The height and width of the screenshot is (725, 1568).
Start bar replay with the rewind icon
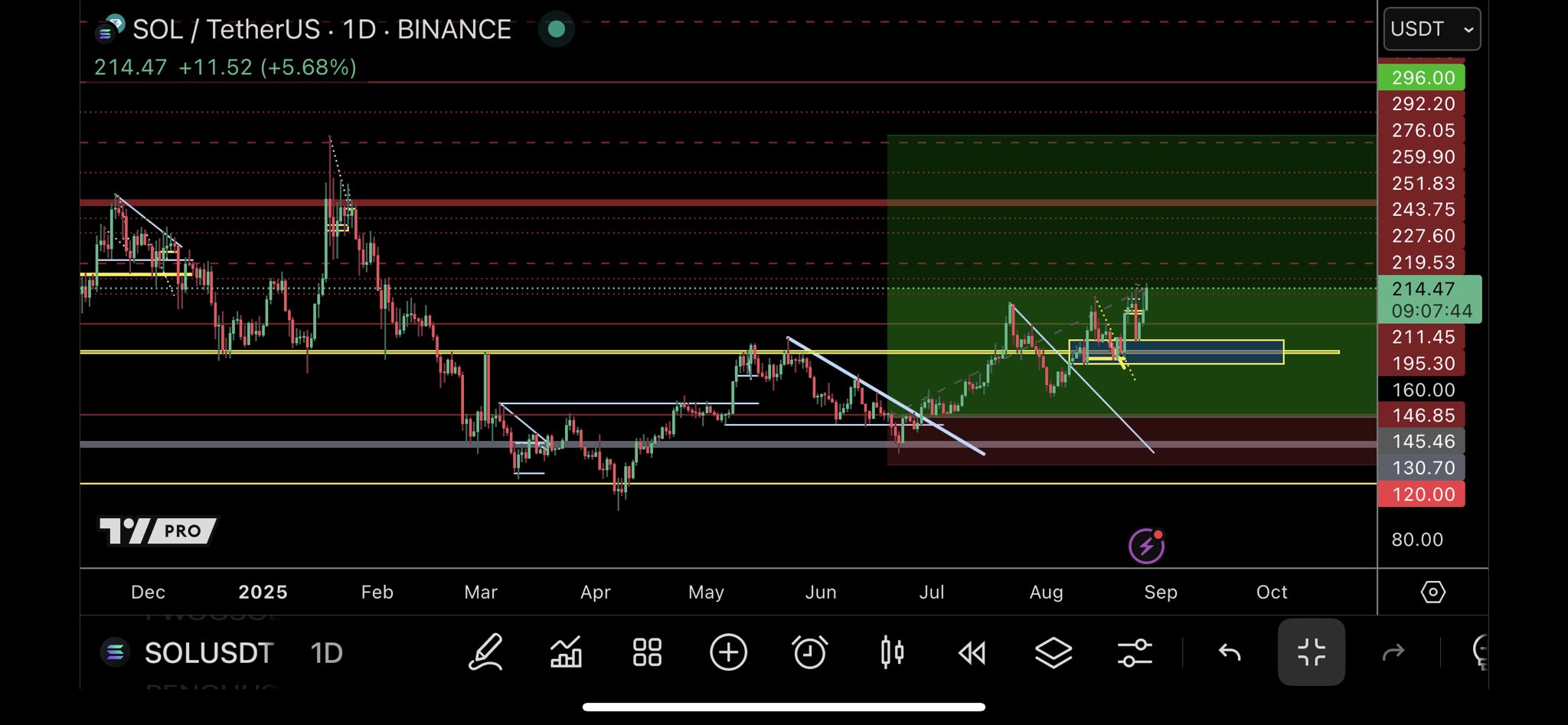click(972, 654)
